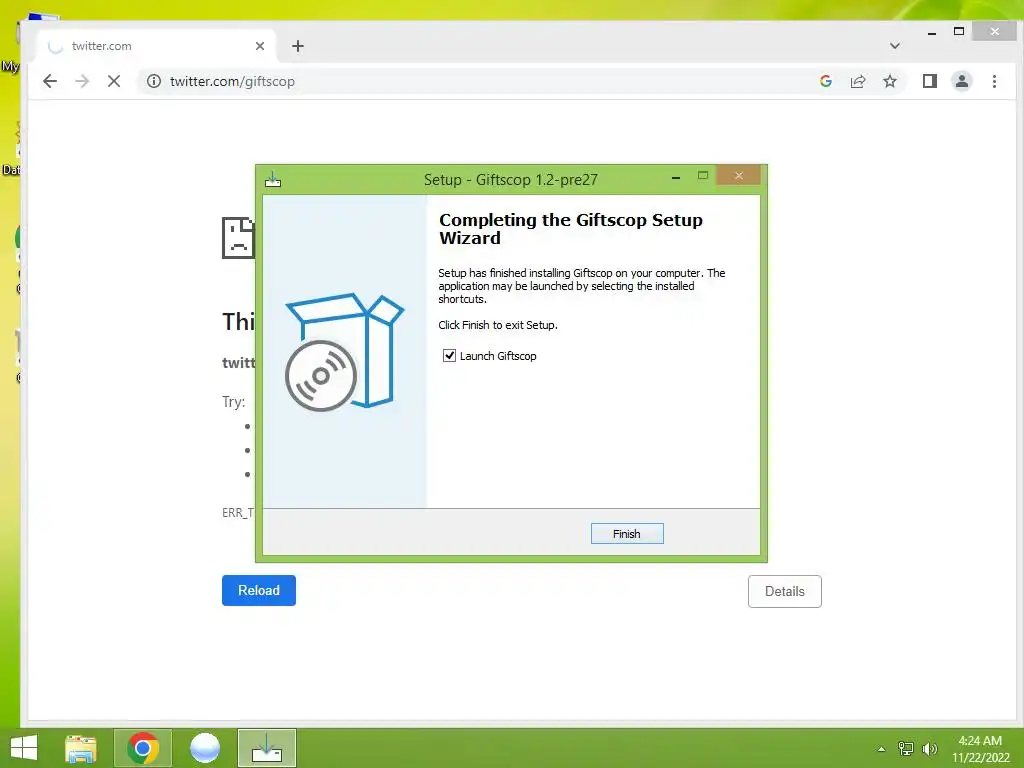This screenshot has width=1024, height=768.
Task: Expand the tab search chevron
Action: click(895, 46)
